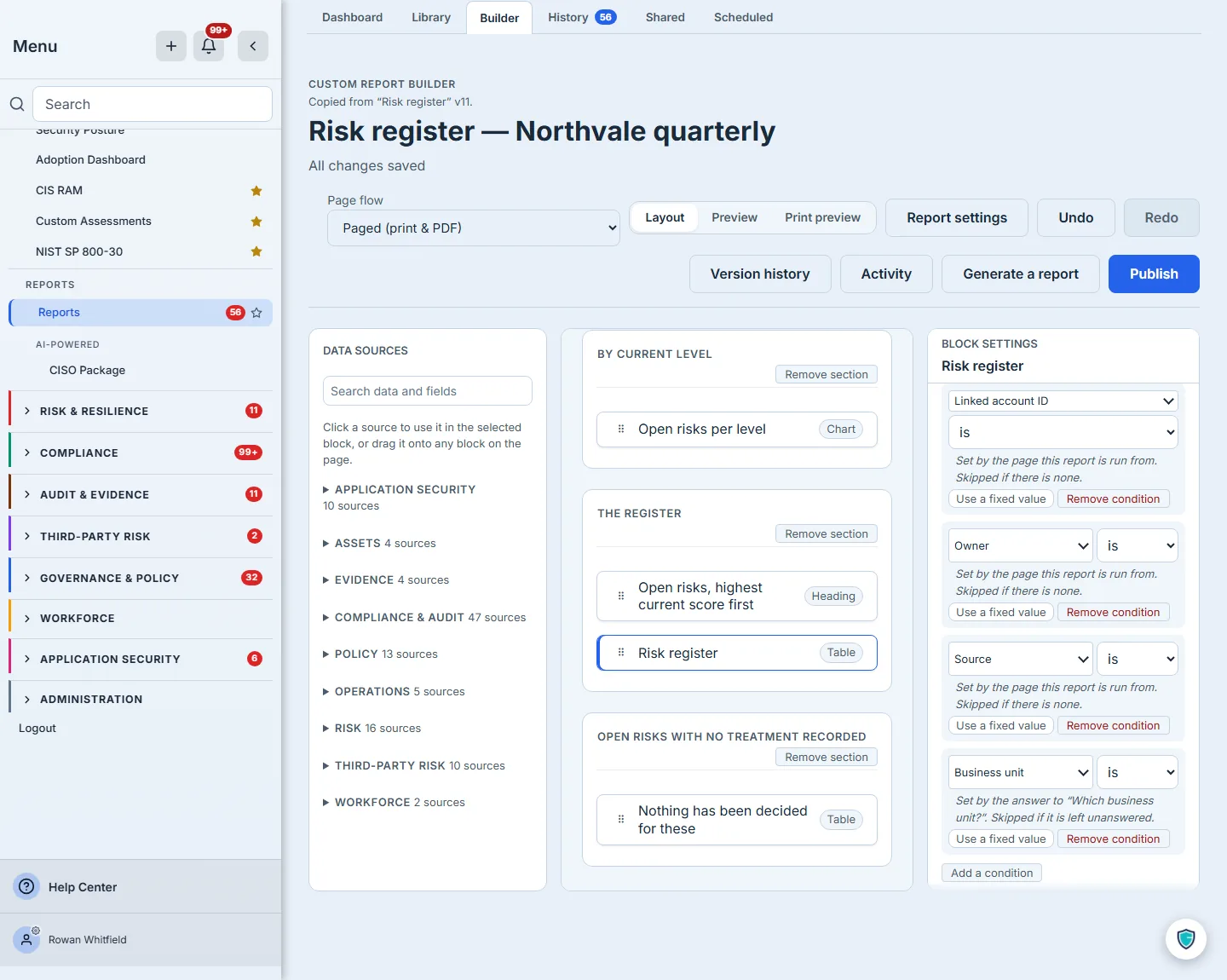
Task: Remove the By Current Level section
Action: click(x=827, y=375)
